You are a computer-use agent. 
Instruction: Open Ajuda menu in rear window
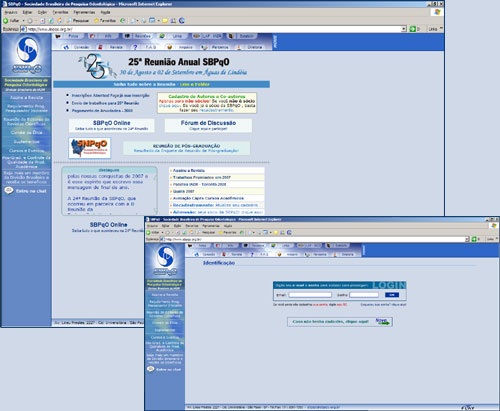[x=105, y=12]
